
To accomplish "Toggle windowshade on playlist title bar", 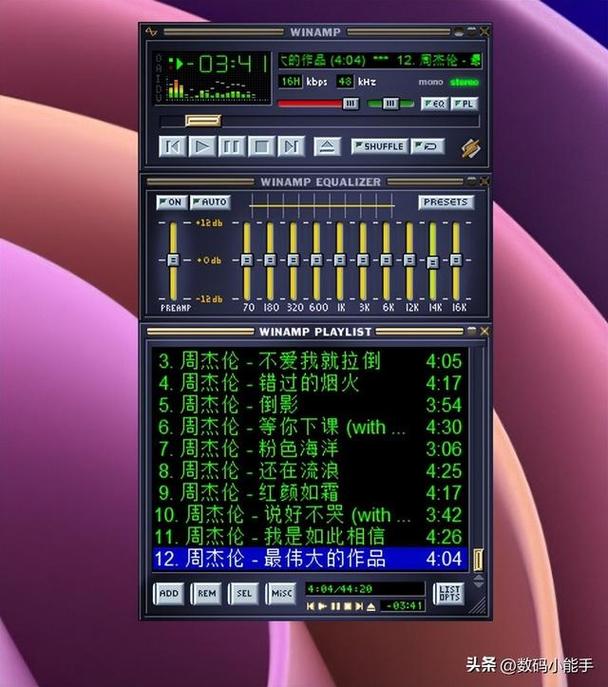I will [471, 331].
